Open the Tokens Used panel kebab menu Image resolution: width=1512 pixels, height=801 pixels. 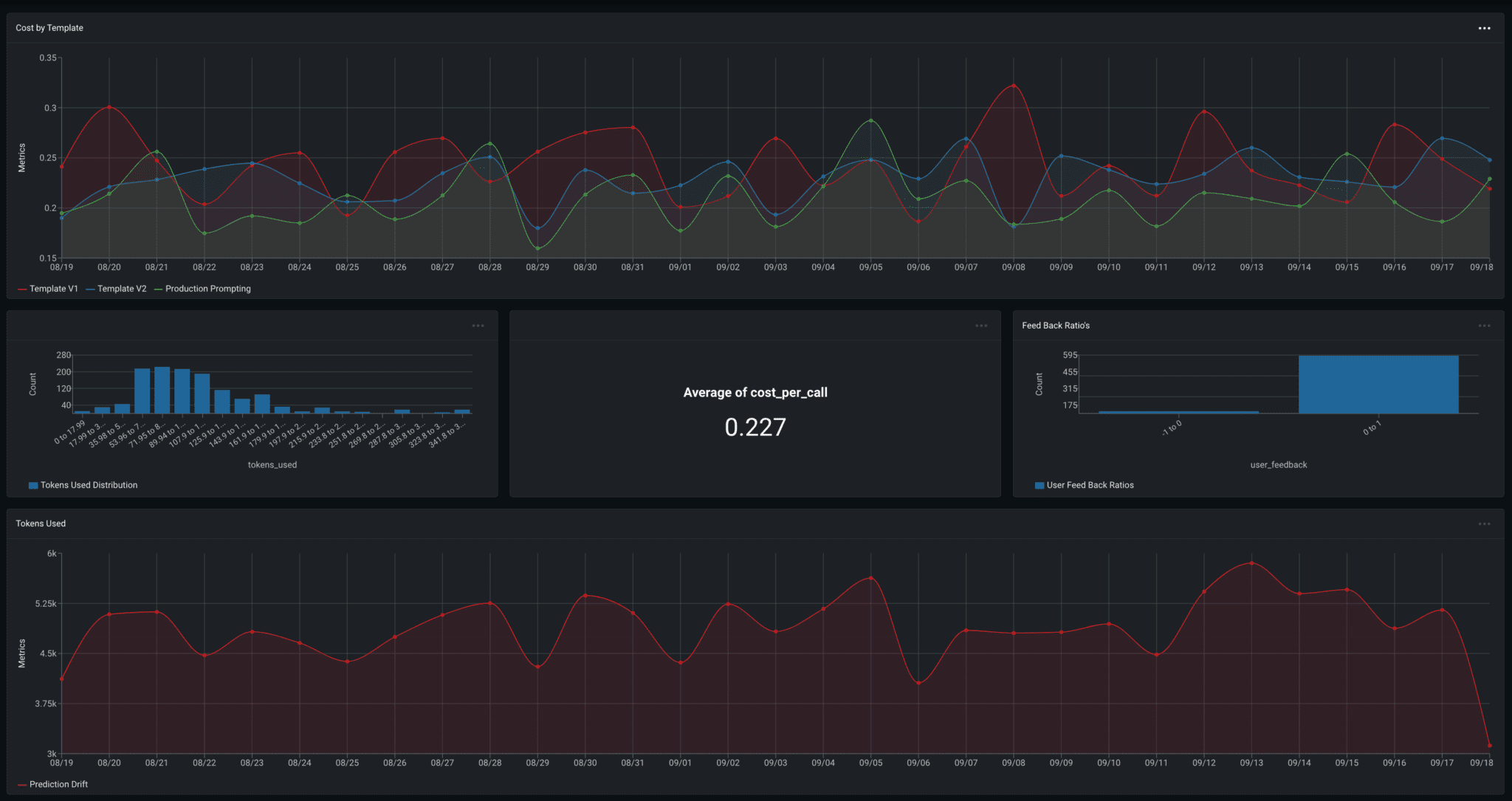tap(1485, 523)
